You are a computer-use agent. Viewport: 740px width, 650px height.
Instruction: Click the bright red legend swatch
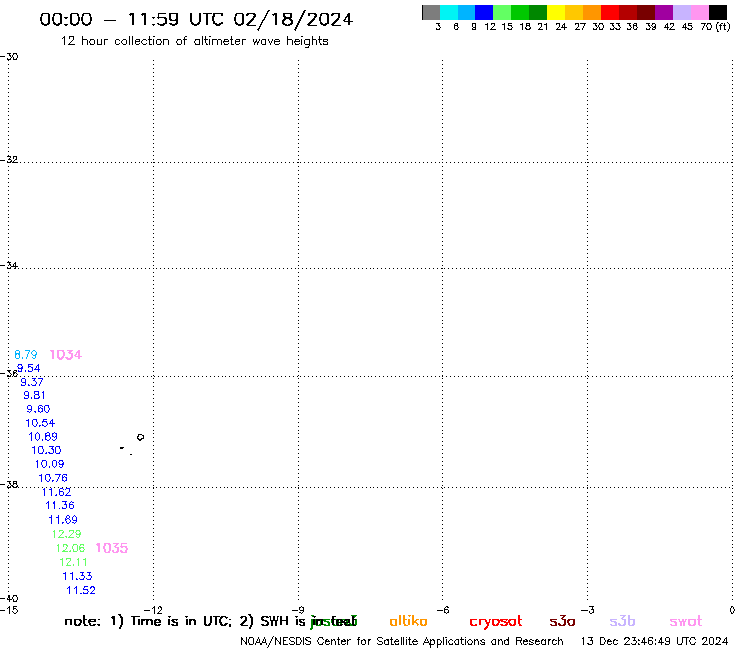coord(610,12)
